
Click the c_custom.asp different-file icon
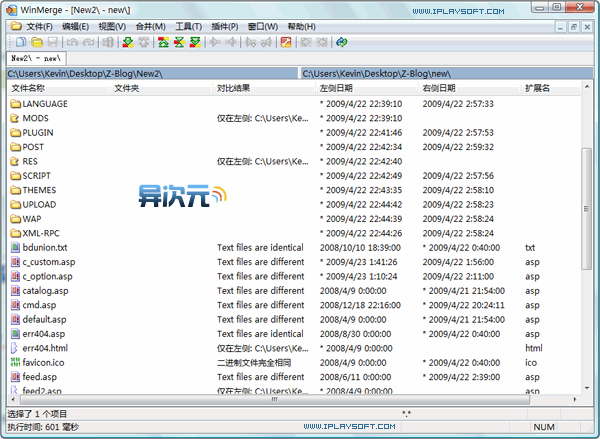tap(15, 262)
